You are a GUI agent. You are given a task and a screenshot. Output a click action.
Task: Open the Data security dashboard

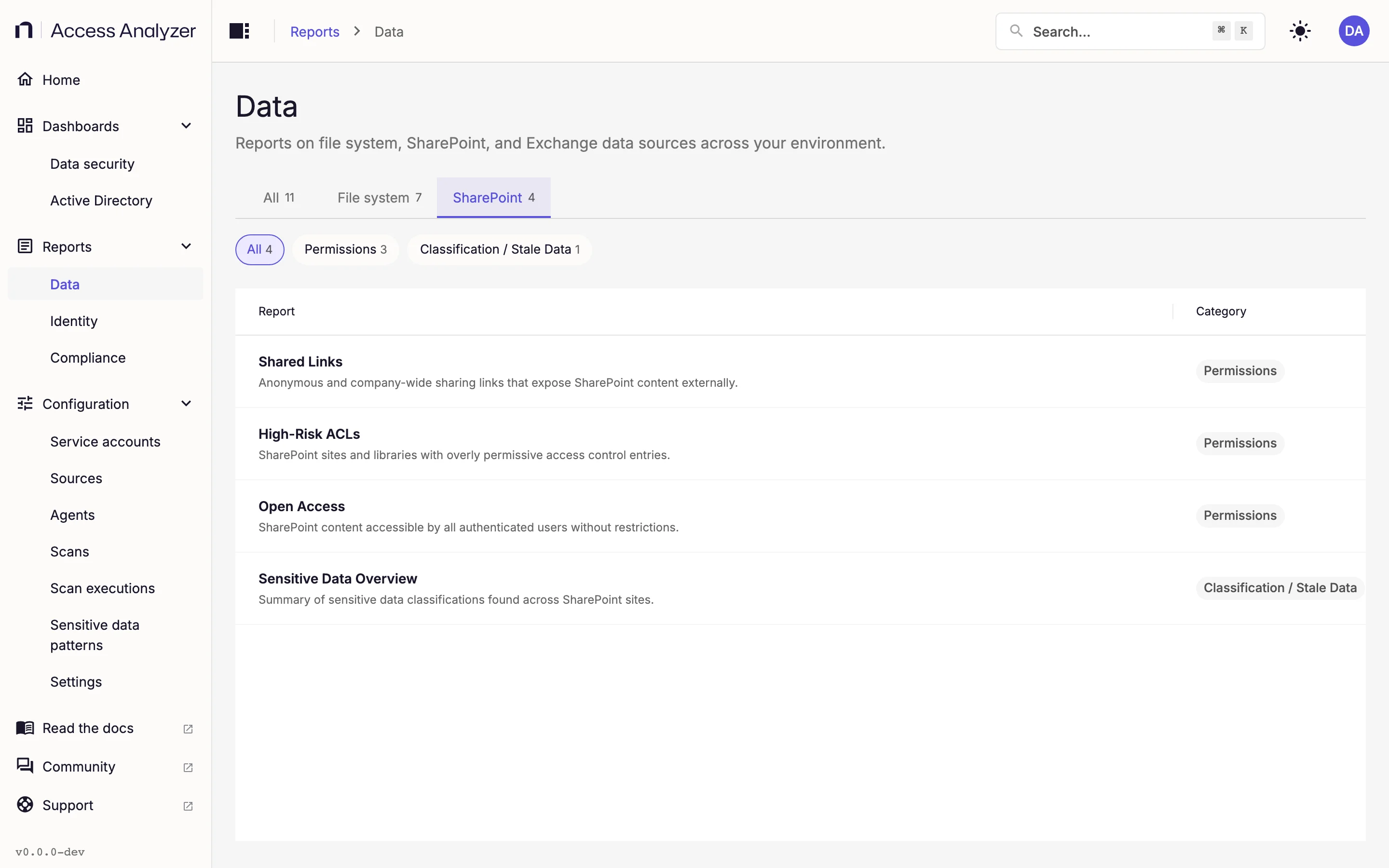(x=106, y=163)
